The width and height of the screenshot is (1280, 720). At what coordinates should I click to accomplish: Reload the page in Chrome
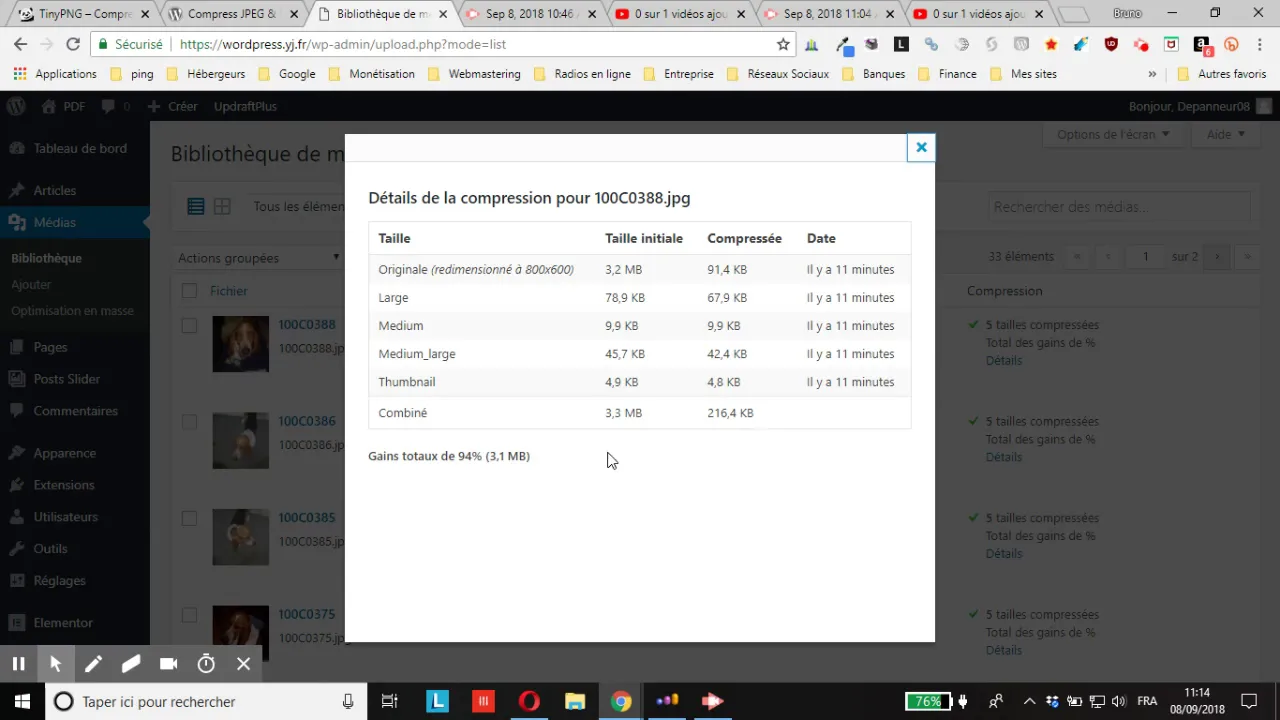pyautogui.click(x=72, y=44)
